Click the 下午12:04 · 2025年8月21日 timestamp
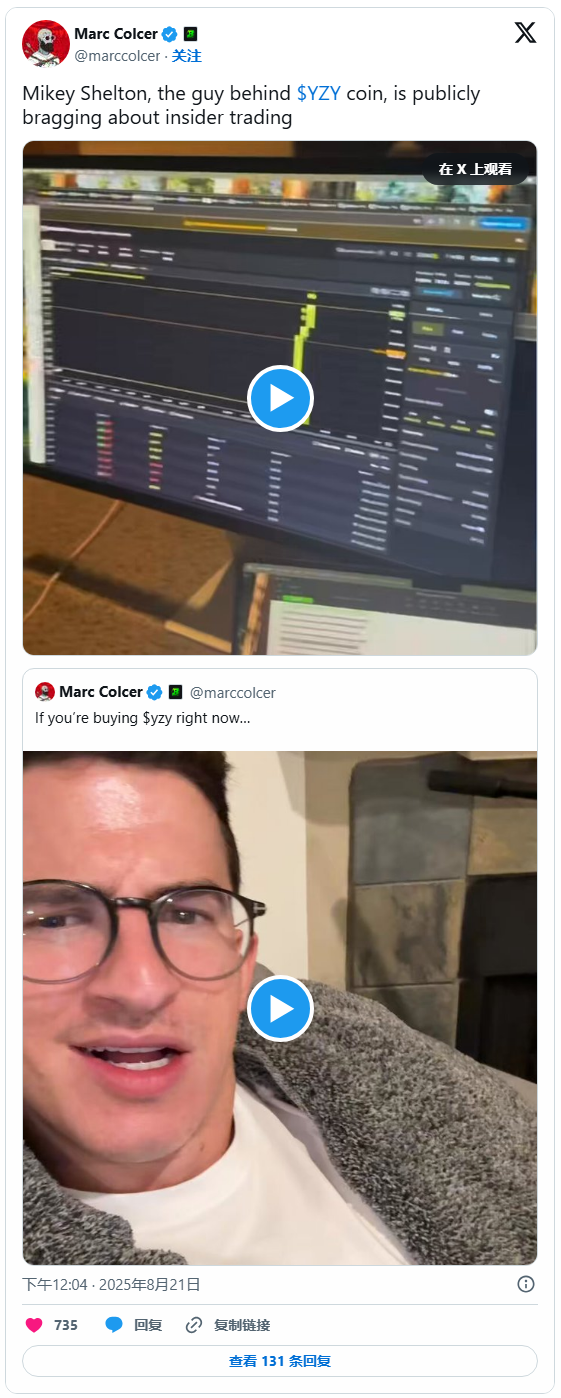561x1398 pixels. (x=111, y=1284)
